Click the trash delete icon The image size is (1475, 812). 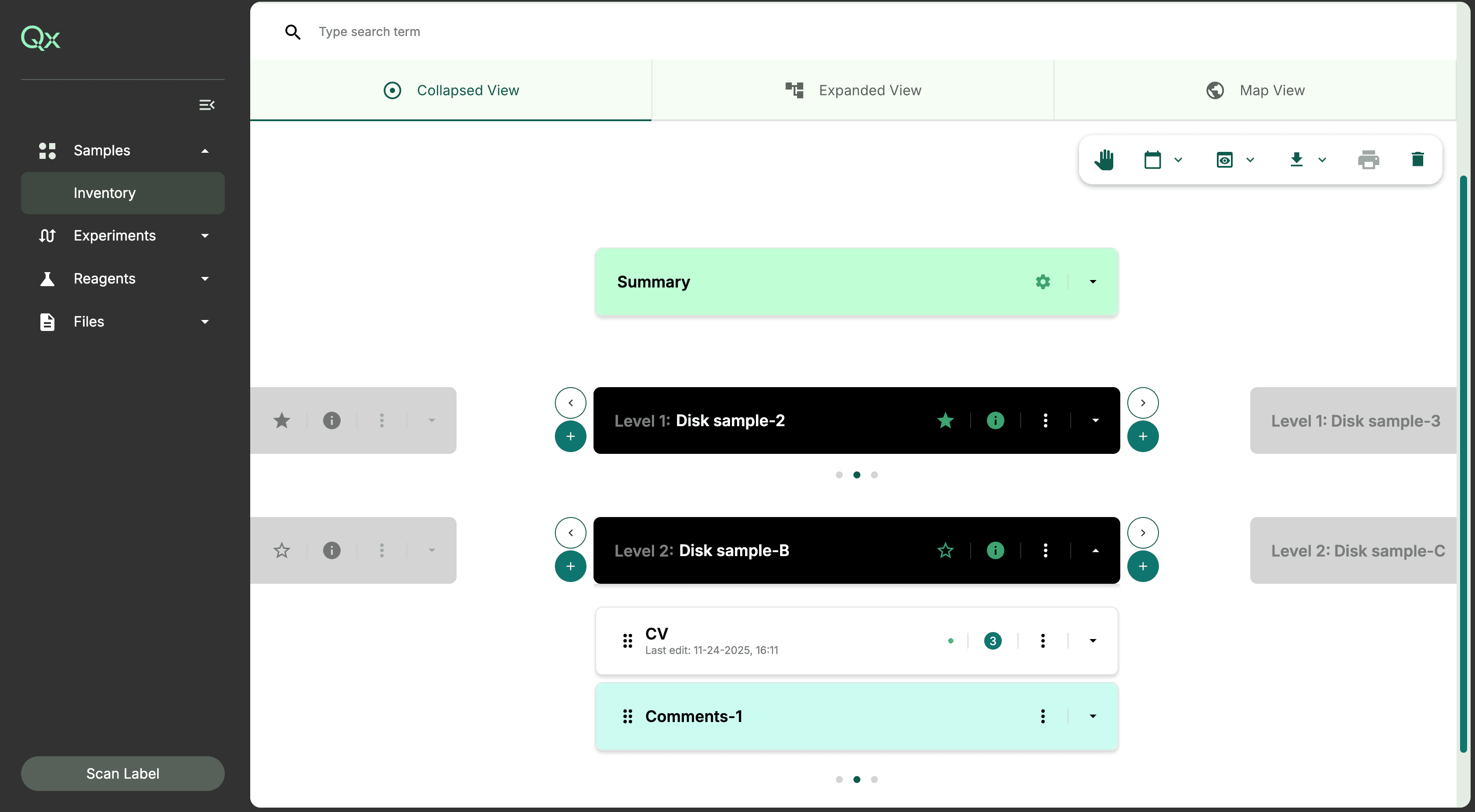tap(1418, 159)
